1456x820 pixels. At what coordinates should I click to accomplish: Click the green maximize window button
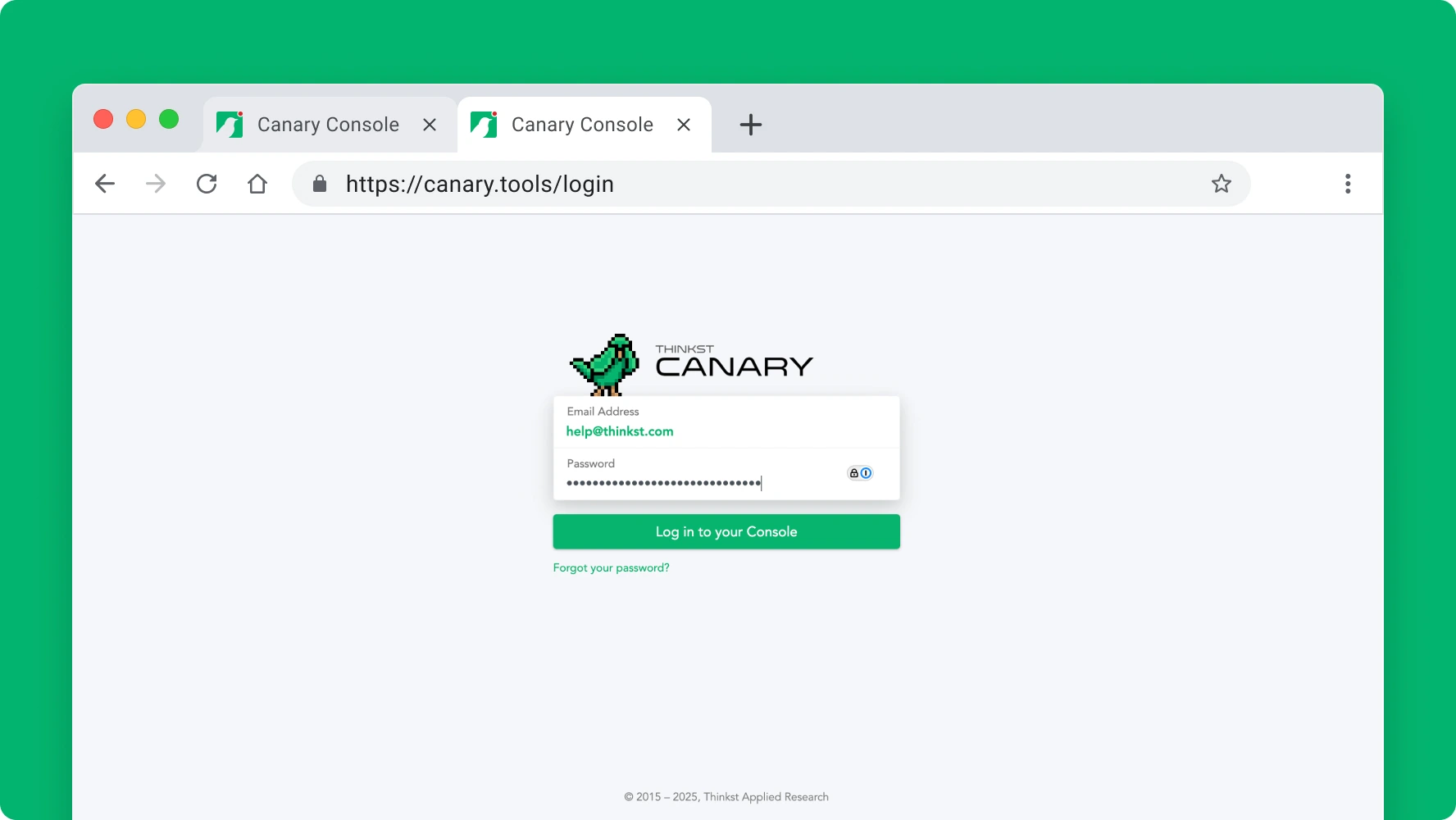tap(169, 119)
